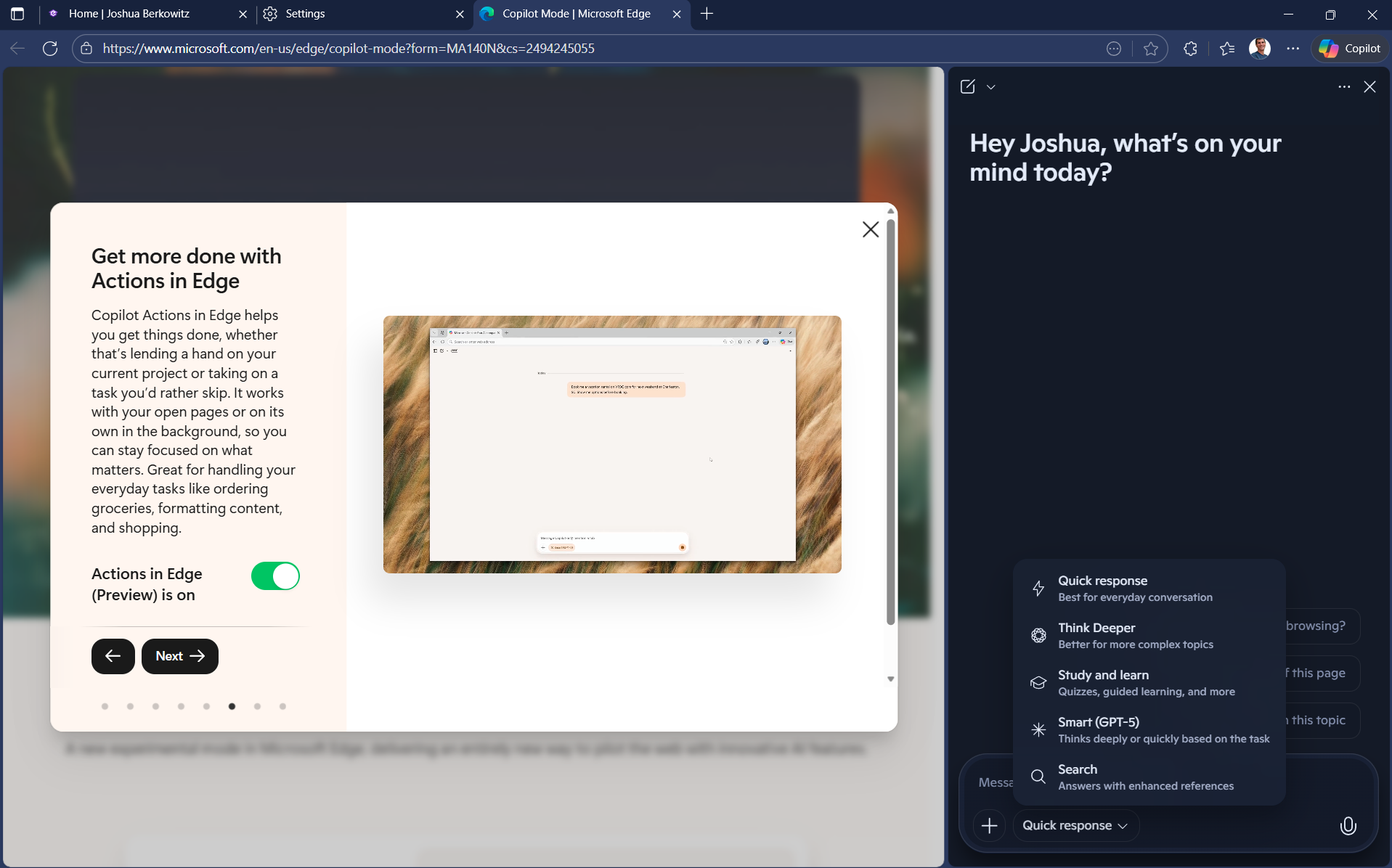Select the first carousel page dot
This screenshot has width=1392, height=868.
[x=105, y=706]
